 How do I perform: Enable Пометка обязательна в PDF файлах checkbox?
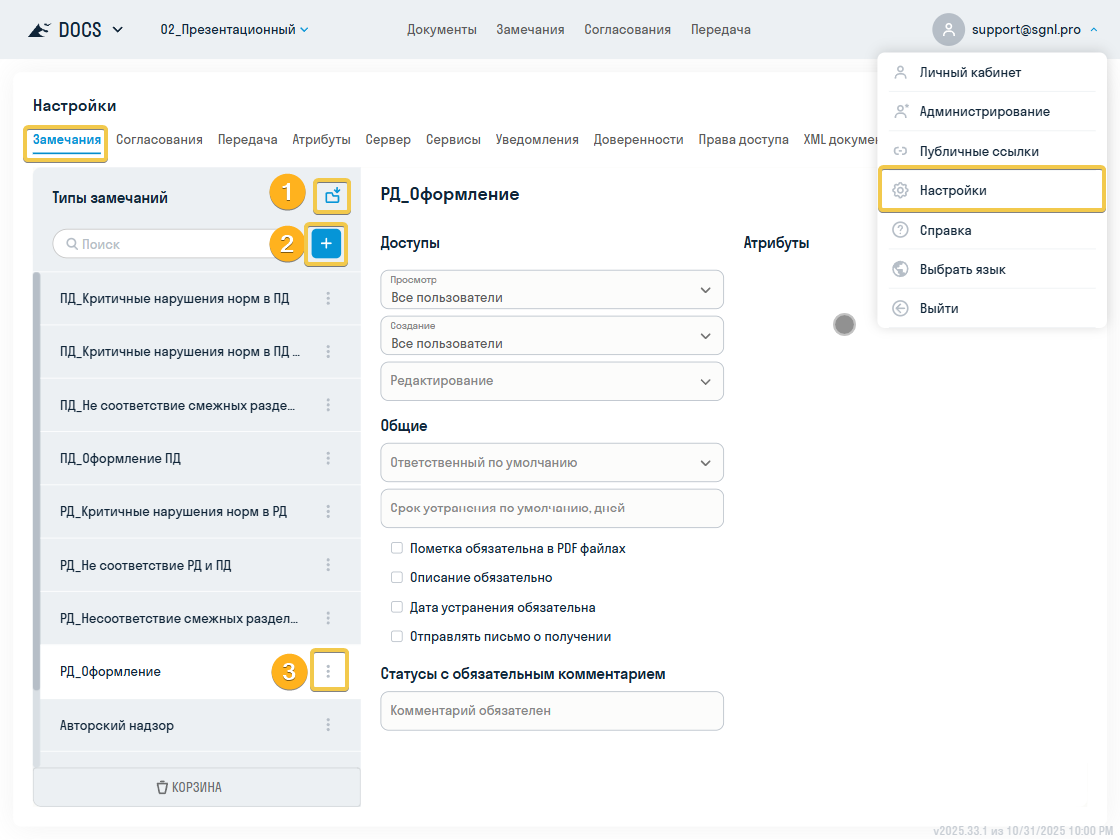click(x=397, y=548)
